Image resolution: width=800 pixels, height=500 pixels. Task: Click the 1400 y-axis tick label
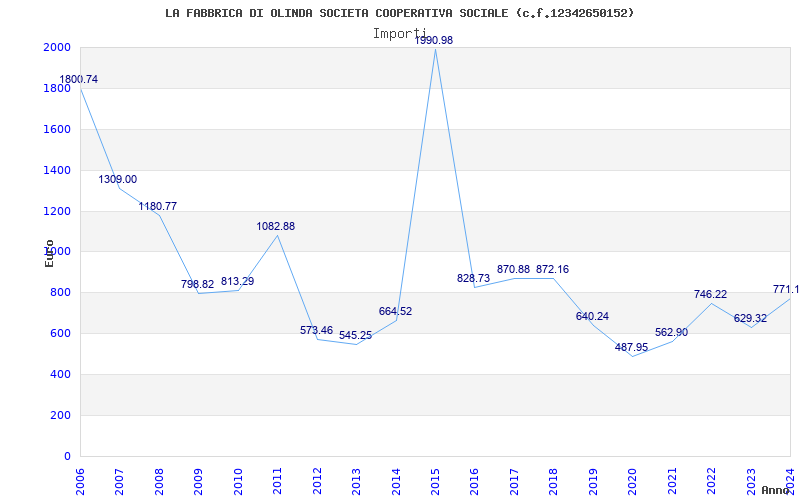click(x=58, y=170)
